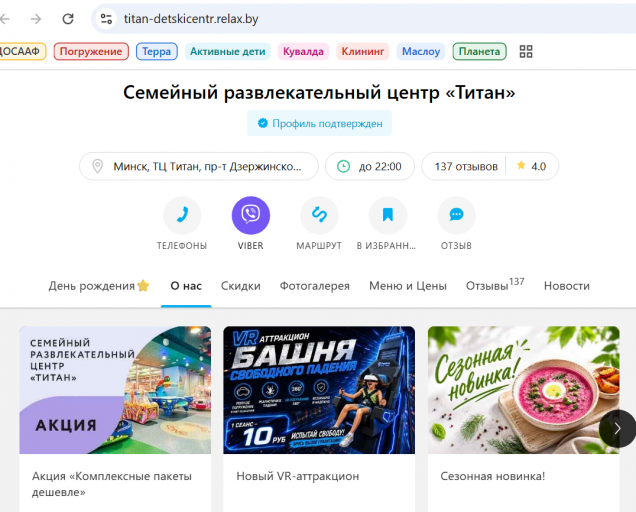Open the Клининг bookmark

[363, 52]
